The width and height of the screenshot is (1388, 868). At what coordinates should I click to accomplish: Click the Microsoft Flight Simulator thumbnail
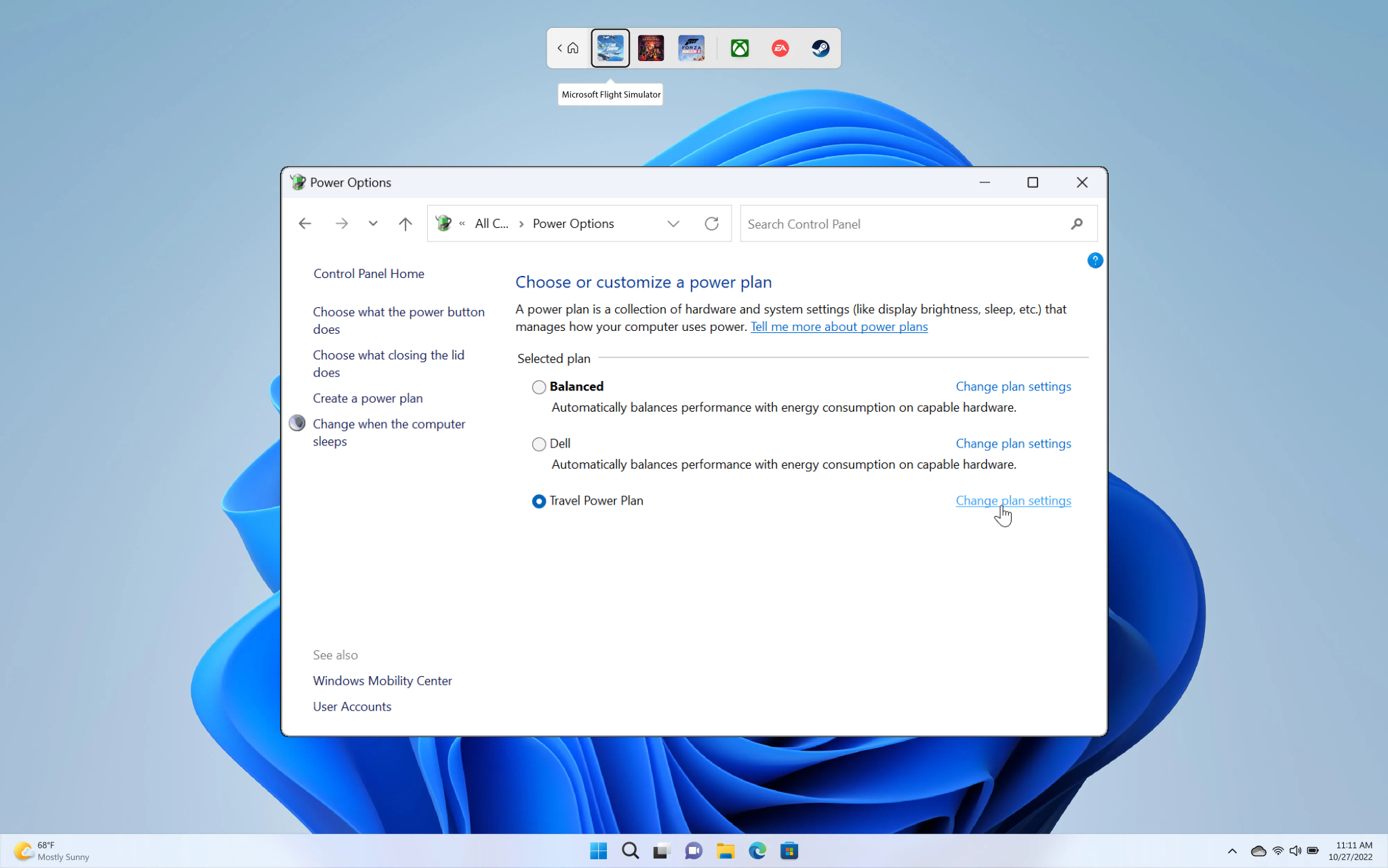(x=611, y=47)
